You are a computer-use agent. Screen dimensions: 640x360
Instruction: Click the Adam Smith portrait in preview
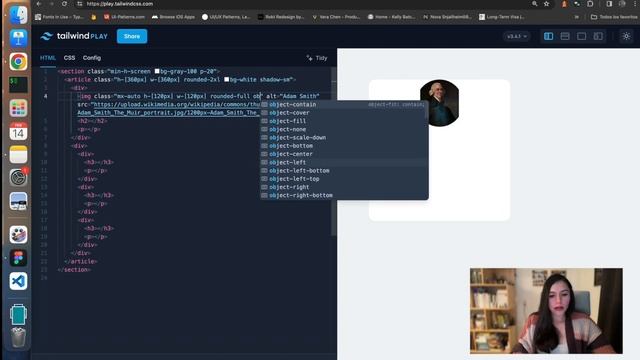pos(440,103)
